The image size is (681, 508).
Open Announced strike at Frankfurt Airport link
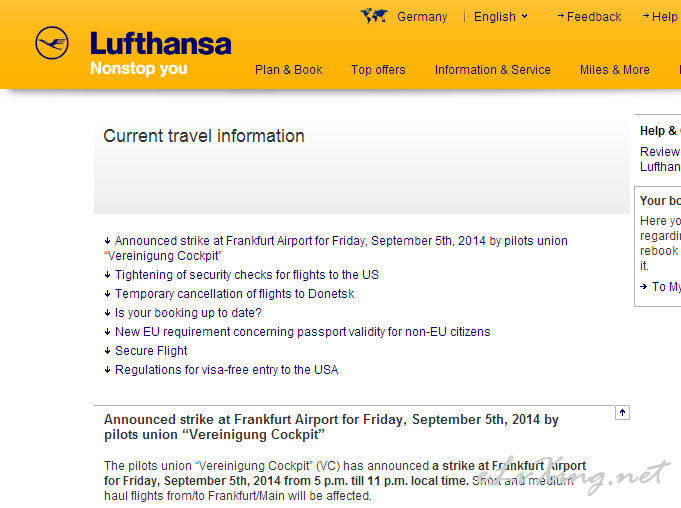pyautogui.click(x=336, y=248)
